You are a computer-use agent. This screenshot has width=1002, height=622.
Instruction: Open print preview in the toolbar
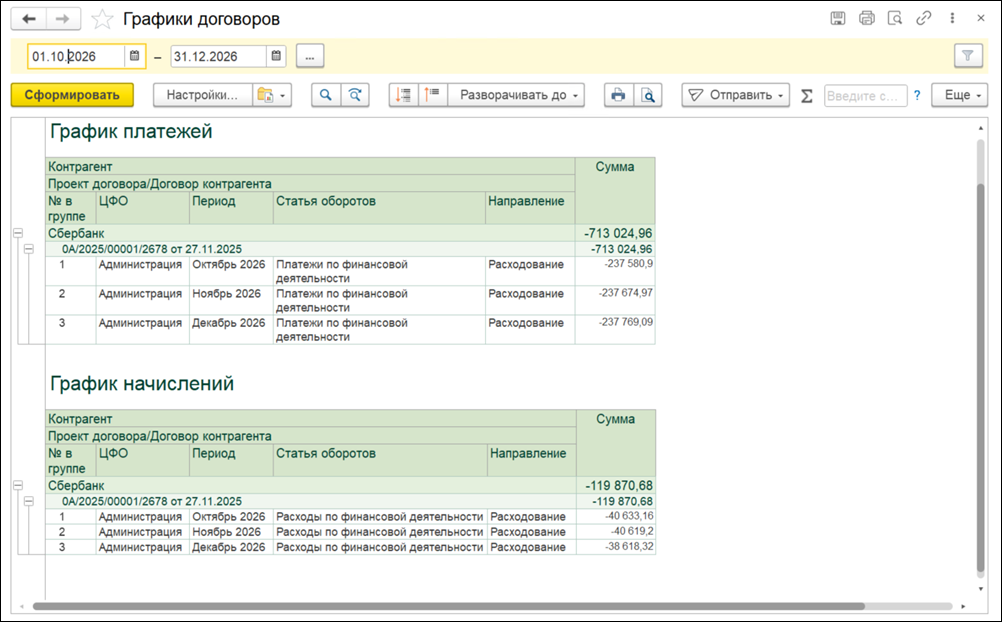(648, 95)
